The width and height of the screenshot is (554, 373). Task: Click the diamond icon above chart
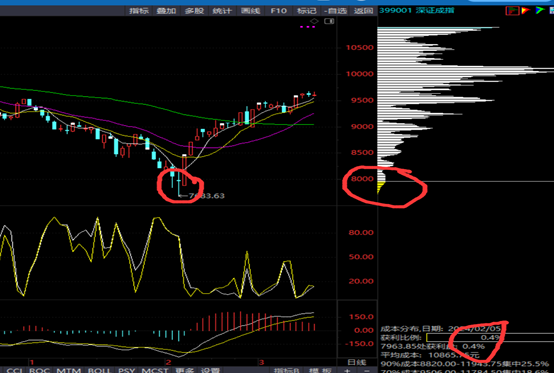coord(314,21)
